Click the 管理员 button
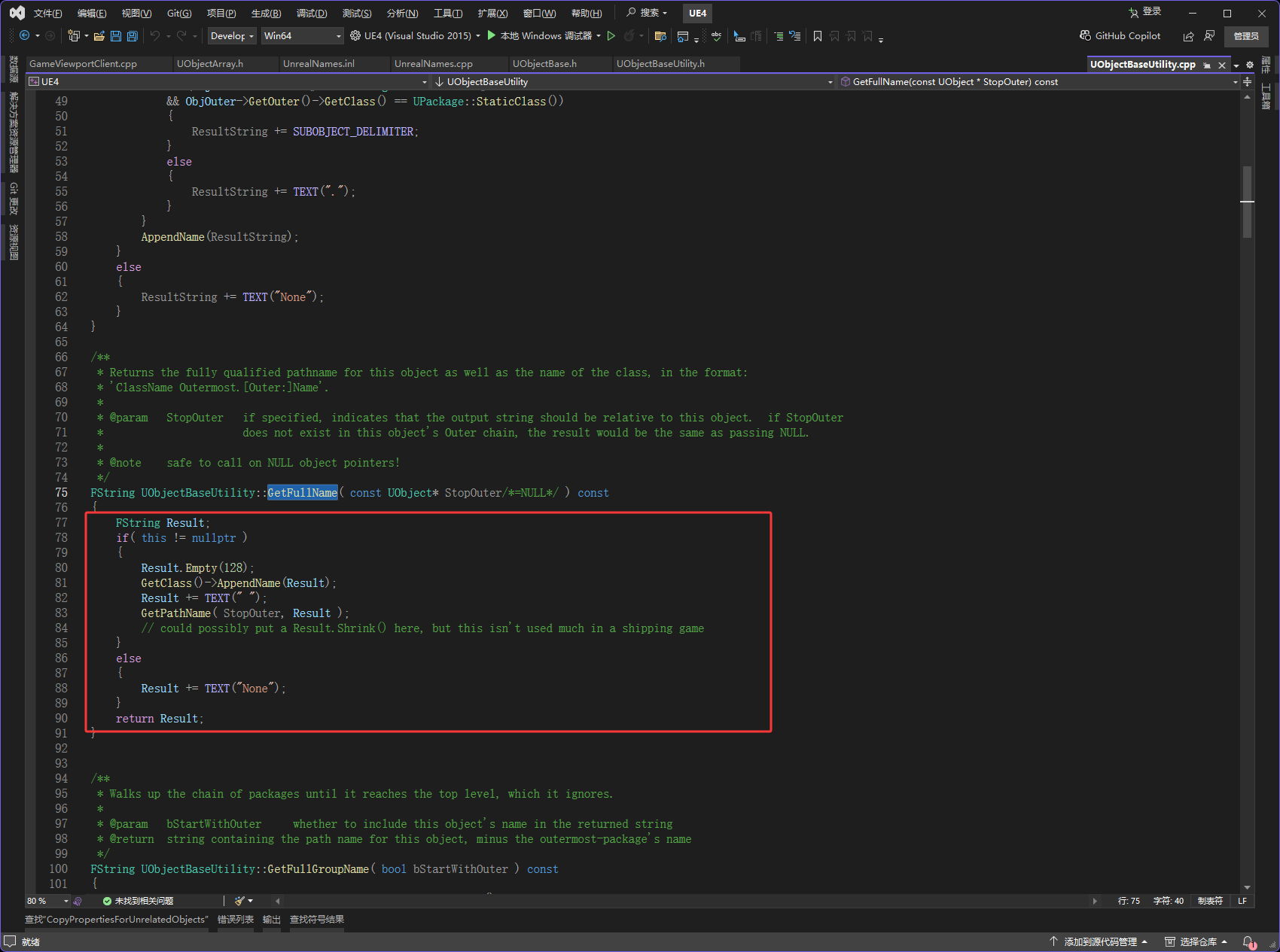 point(1246,36)
